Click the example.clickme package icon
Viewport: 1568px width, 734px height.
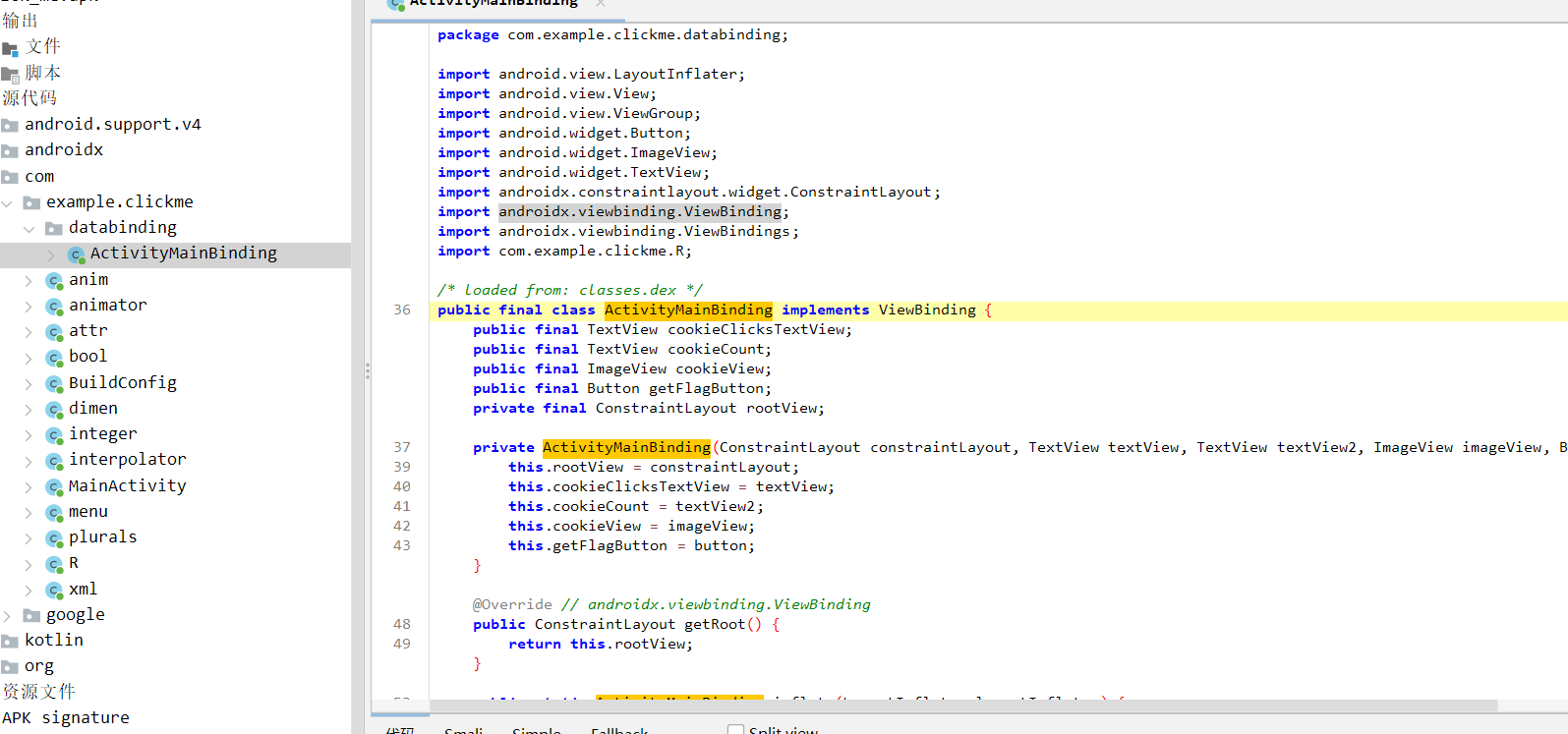pos(31,202)
